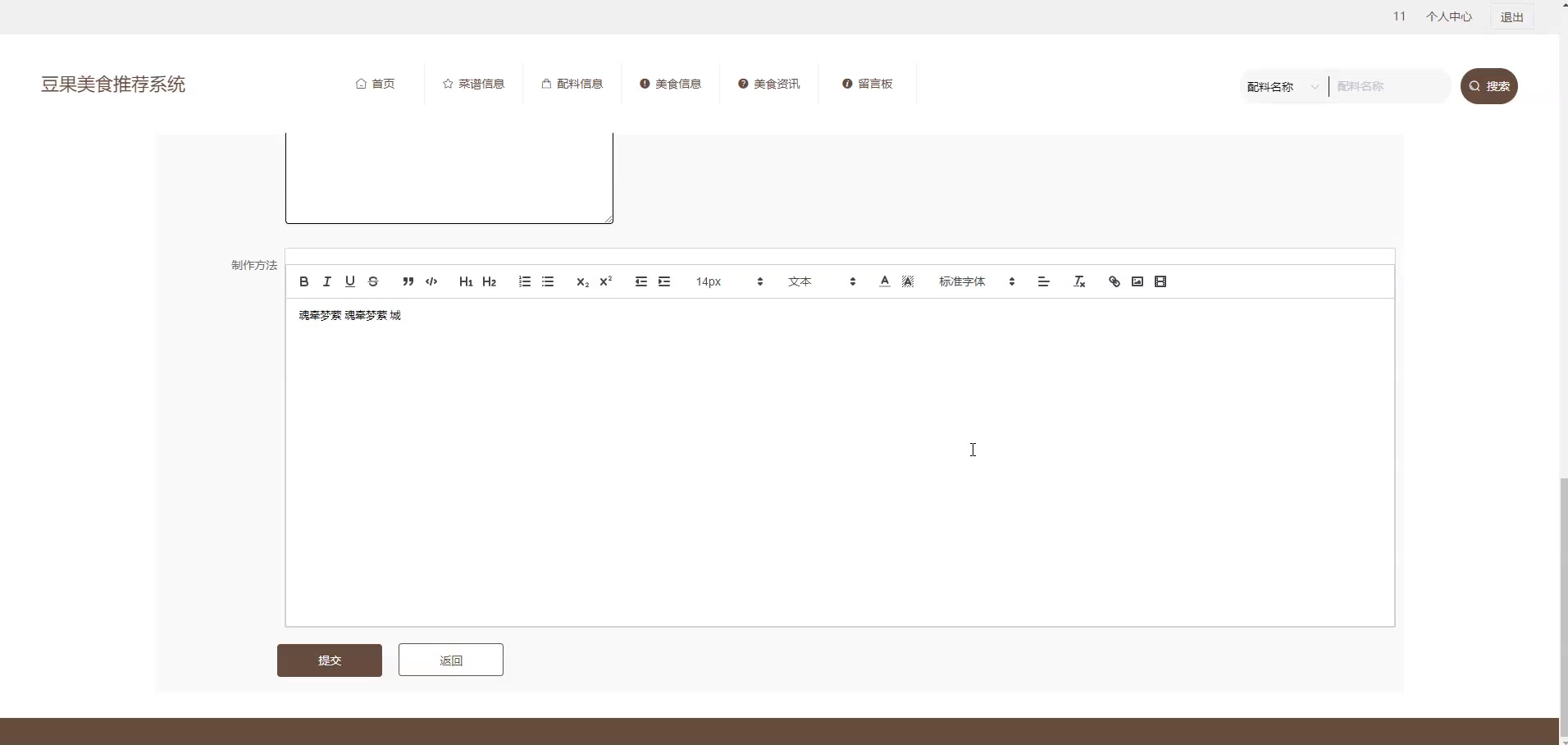
Task: Apply subscript formatting
Action: coord(582,281)
